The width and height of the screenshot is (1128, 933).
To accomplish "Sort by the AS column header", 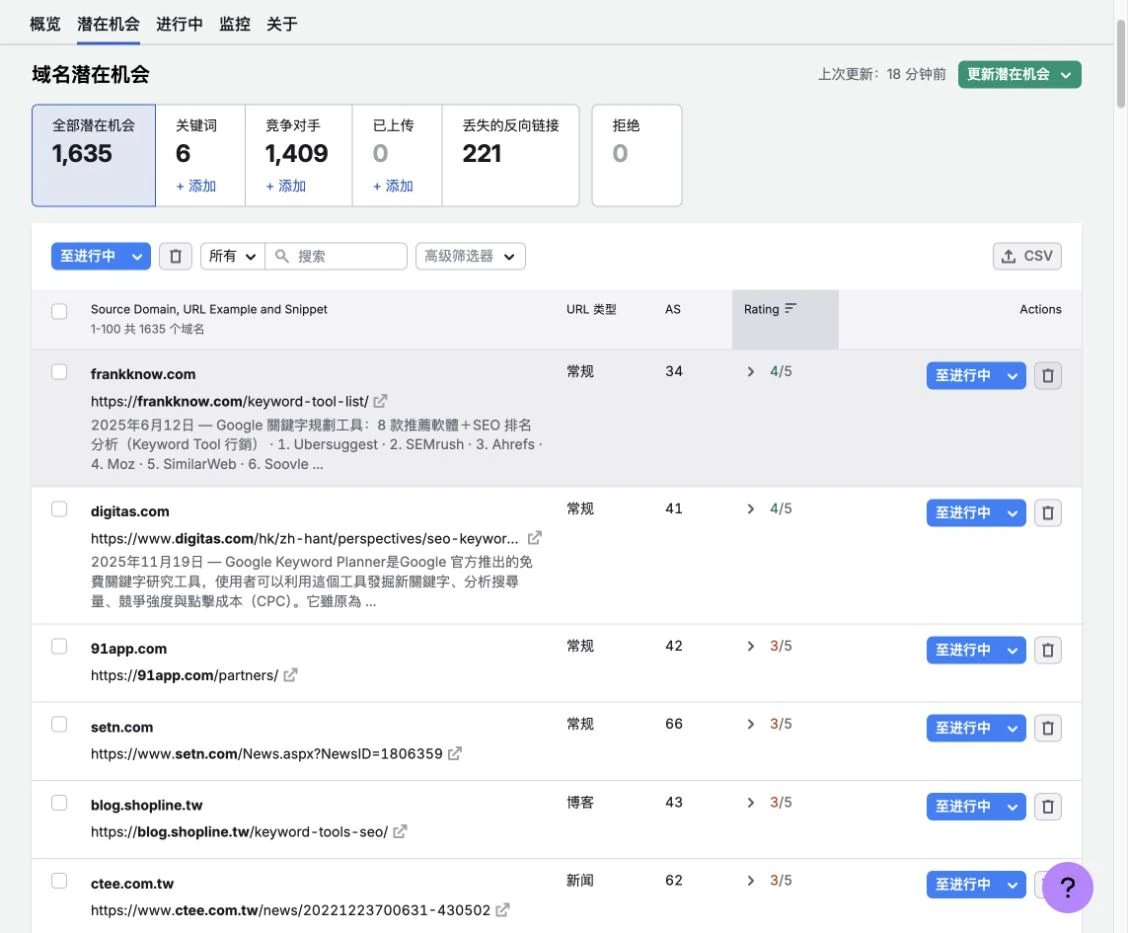I will click(x=673, y=309).
